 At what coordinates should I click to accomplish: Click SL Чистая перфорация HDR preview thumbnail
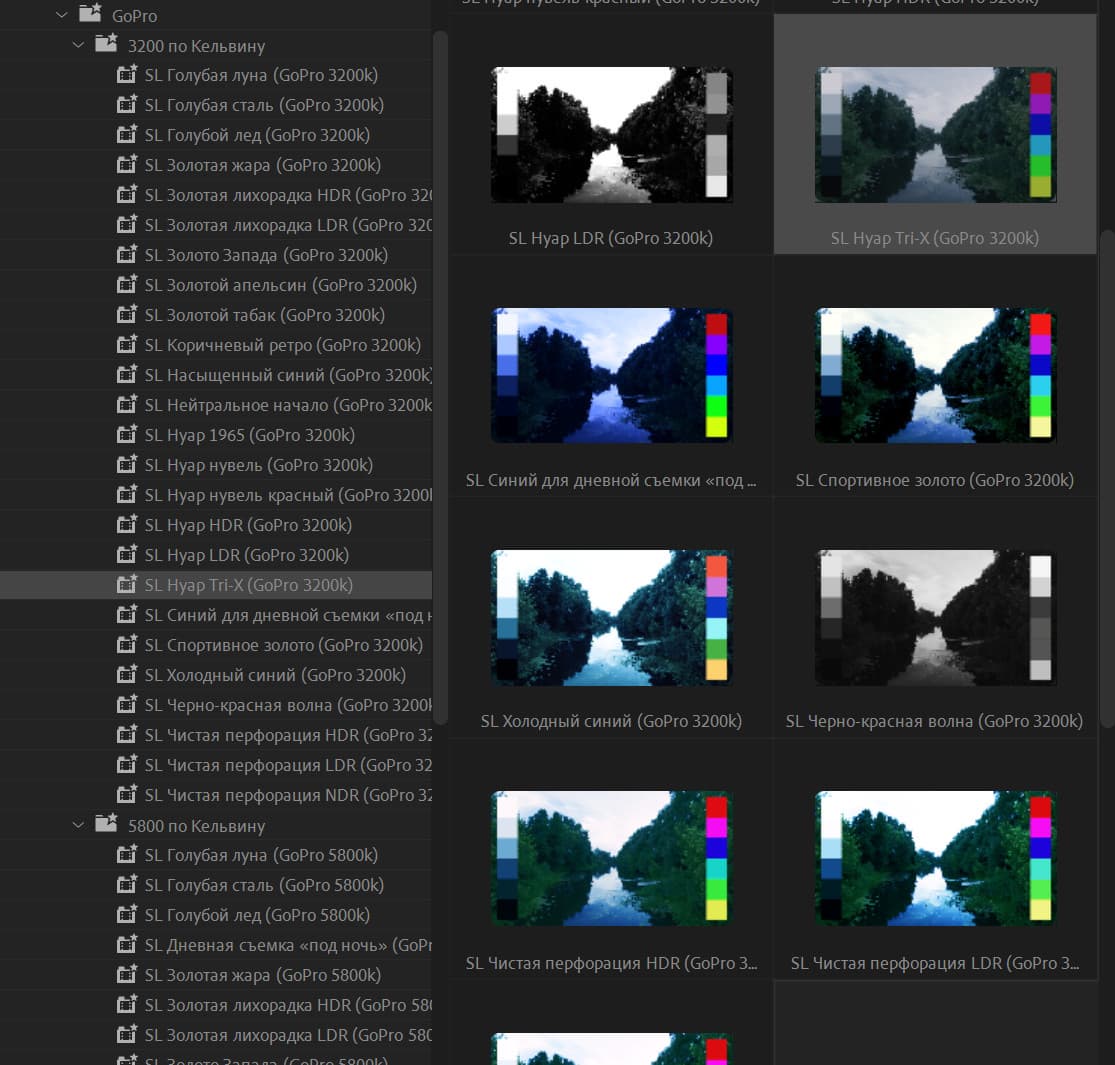[612, 858]
